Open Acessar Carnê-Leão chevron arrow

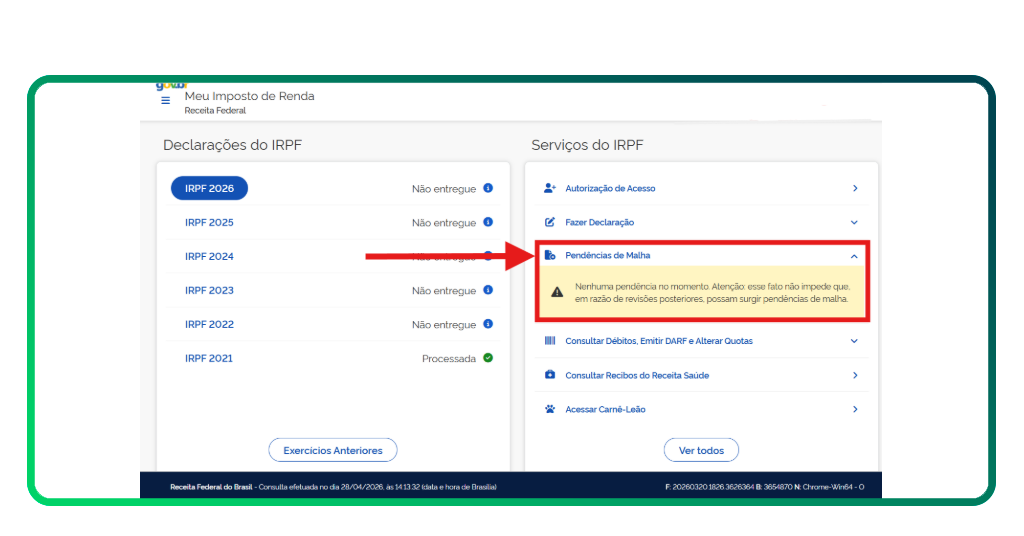[x=855, y=409]
